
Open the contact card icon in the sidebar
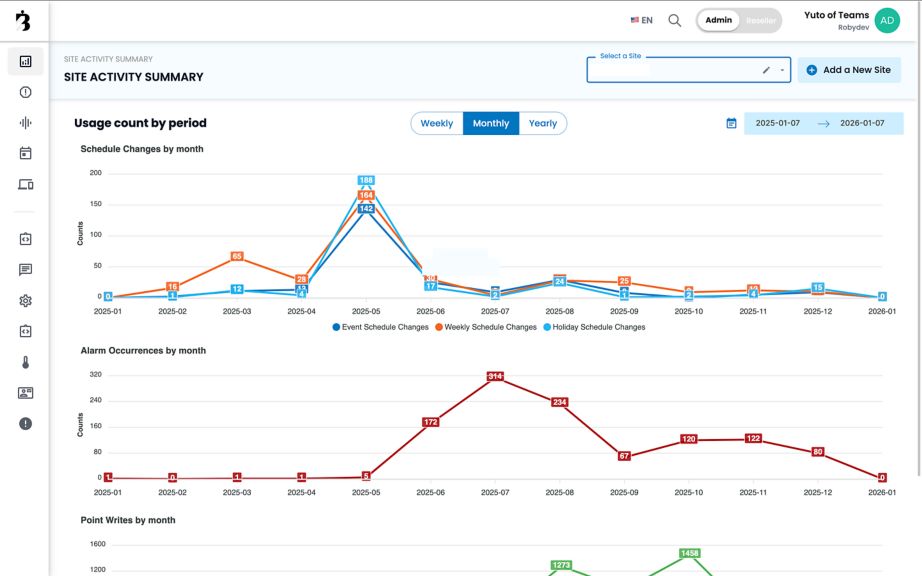[24, 392]
